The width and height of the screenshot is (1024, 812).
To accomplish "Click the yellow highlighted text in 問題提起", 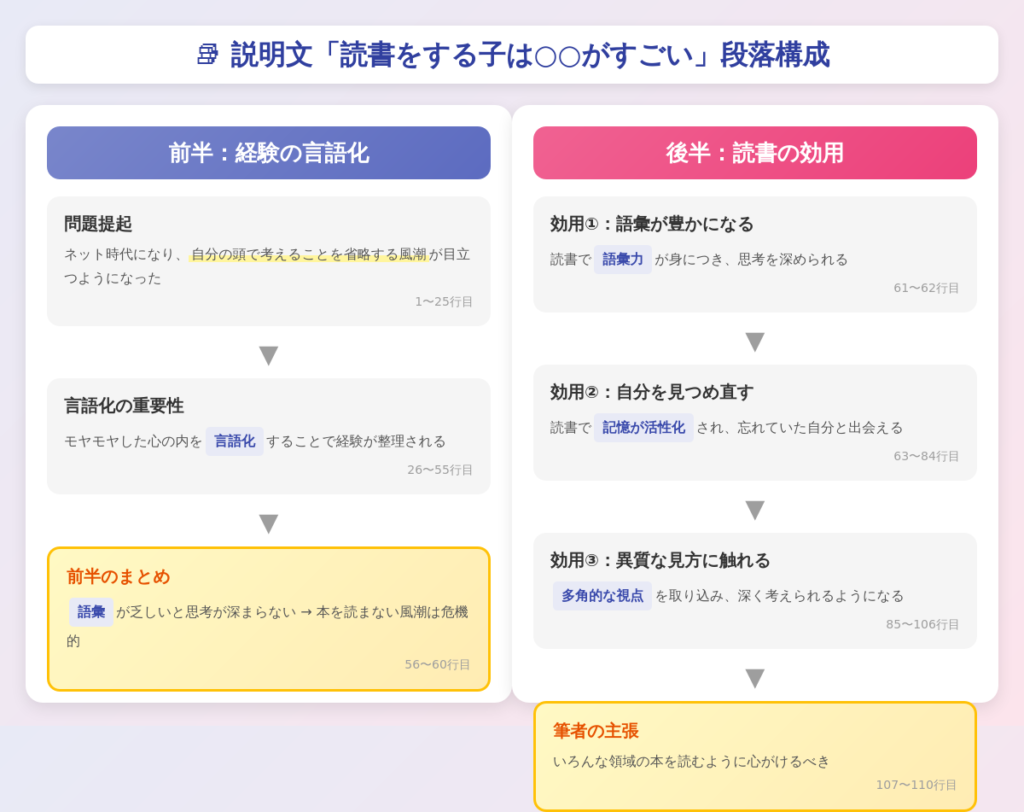I will point(309,254).
